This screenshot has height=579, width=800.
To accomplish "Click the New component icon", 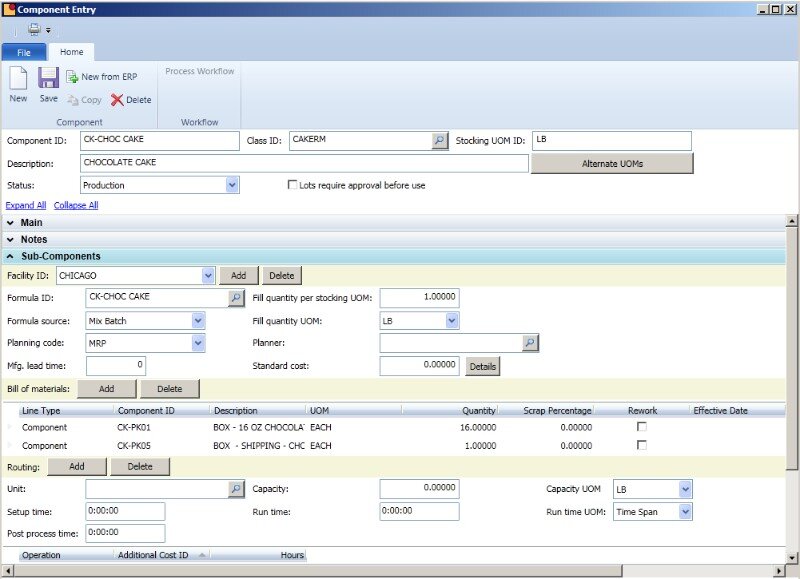I will pos(18,79).
